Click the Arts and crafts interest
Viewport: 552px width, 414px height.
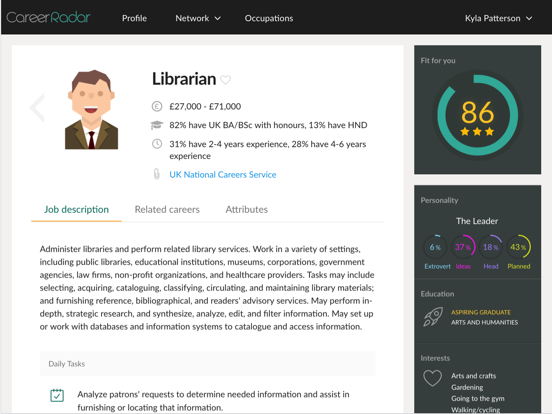tap(473, 376)
